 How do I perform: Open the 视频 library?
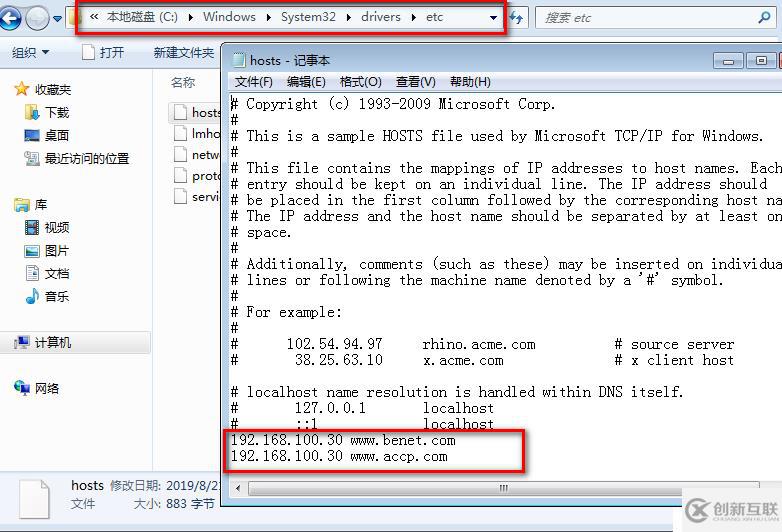click(47, 227)
